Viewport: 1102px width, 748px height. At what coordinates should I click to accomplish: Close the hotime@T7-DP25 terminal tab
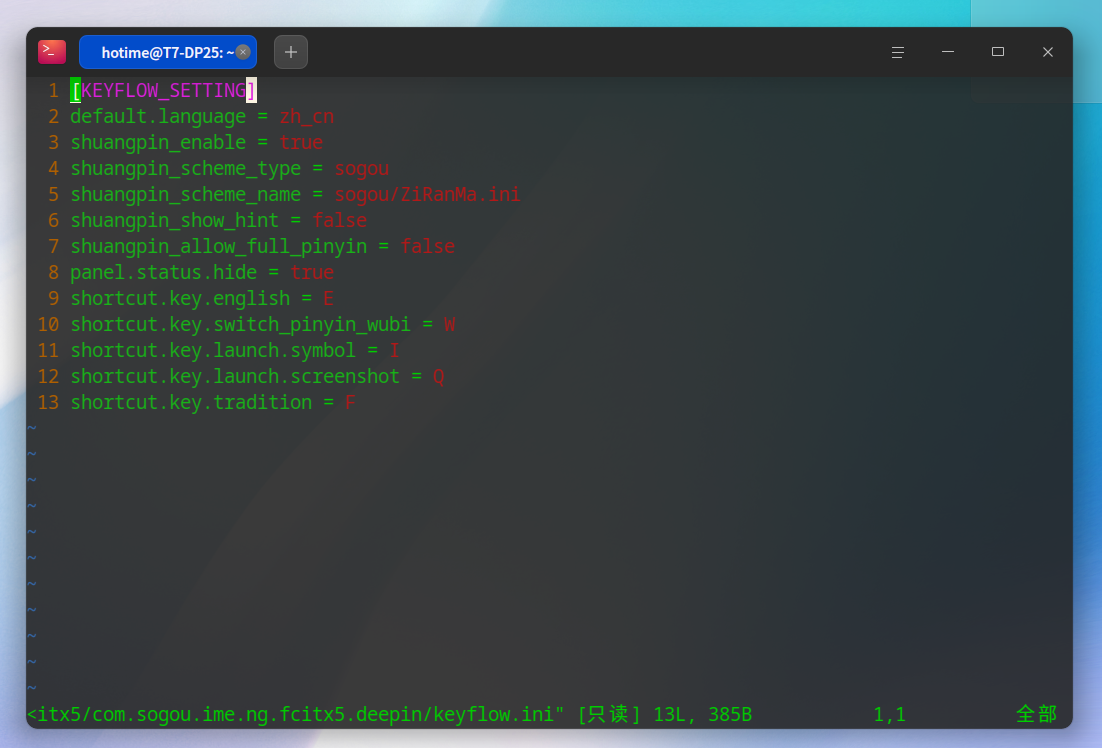pyautogui.click(x=243, y=52)
